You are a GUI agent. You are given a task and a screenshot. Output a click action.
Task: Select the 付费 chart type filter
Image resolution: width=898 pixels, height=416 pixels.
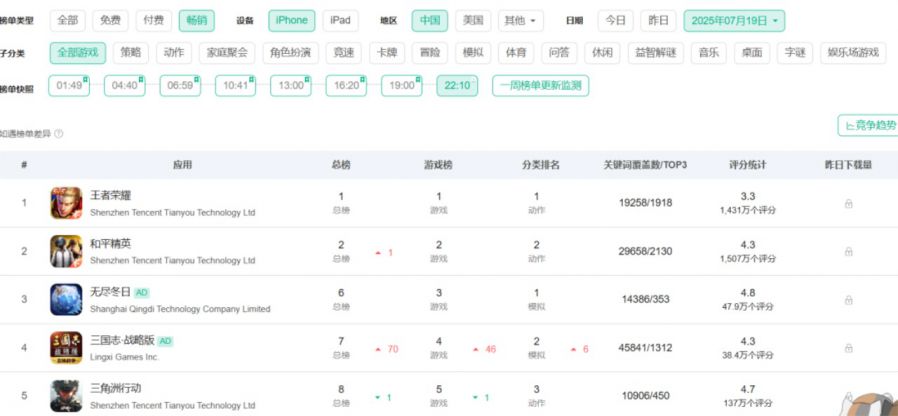[x=153, y=21]
